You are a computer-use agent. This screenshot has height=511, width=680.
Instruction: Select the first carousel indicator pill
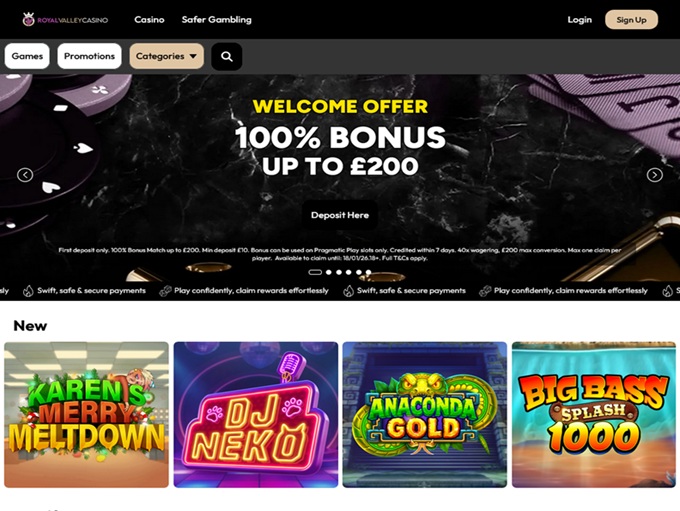(x=315, y=272)
